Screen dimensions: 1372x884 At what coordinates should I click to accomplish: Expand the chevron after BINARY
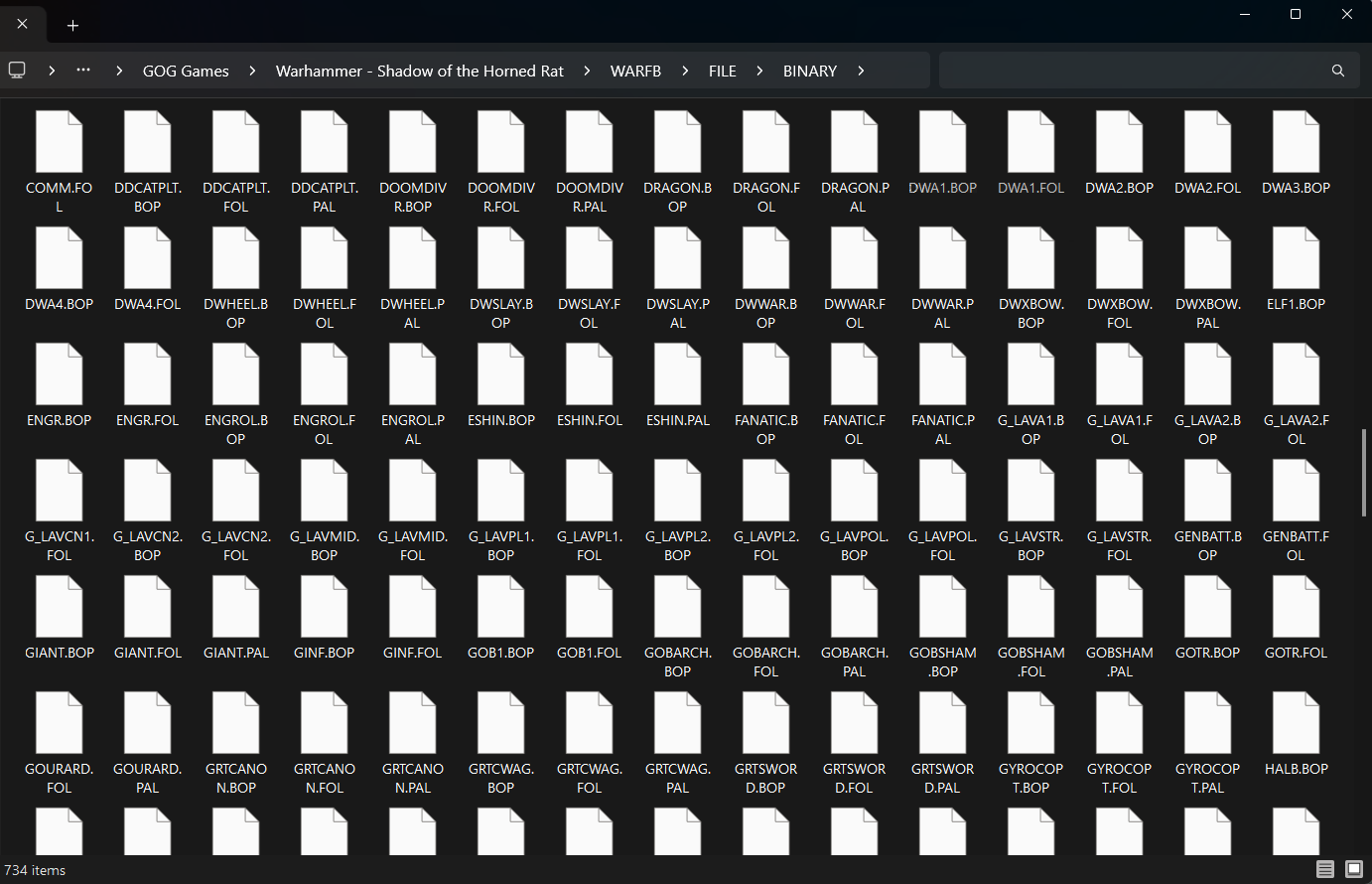(x=861, y=71)
